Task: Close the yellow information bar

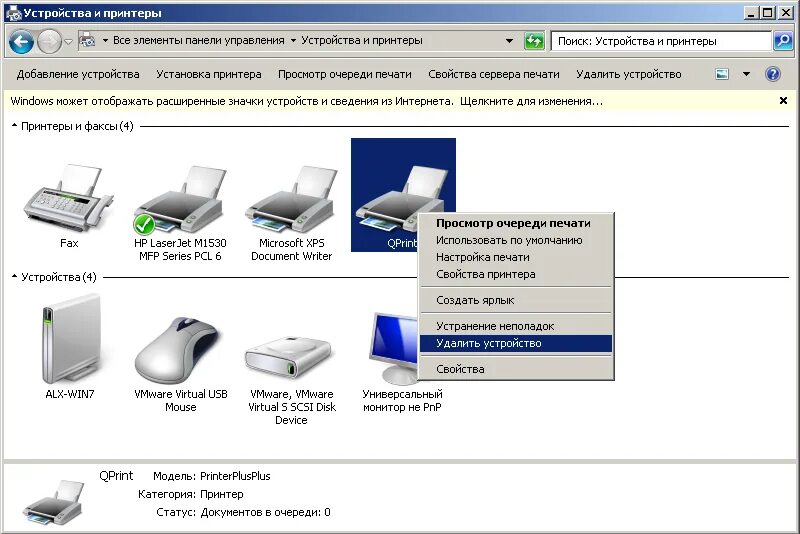Action: 783,101
